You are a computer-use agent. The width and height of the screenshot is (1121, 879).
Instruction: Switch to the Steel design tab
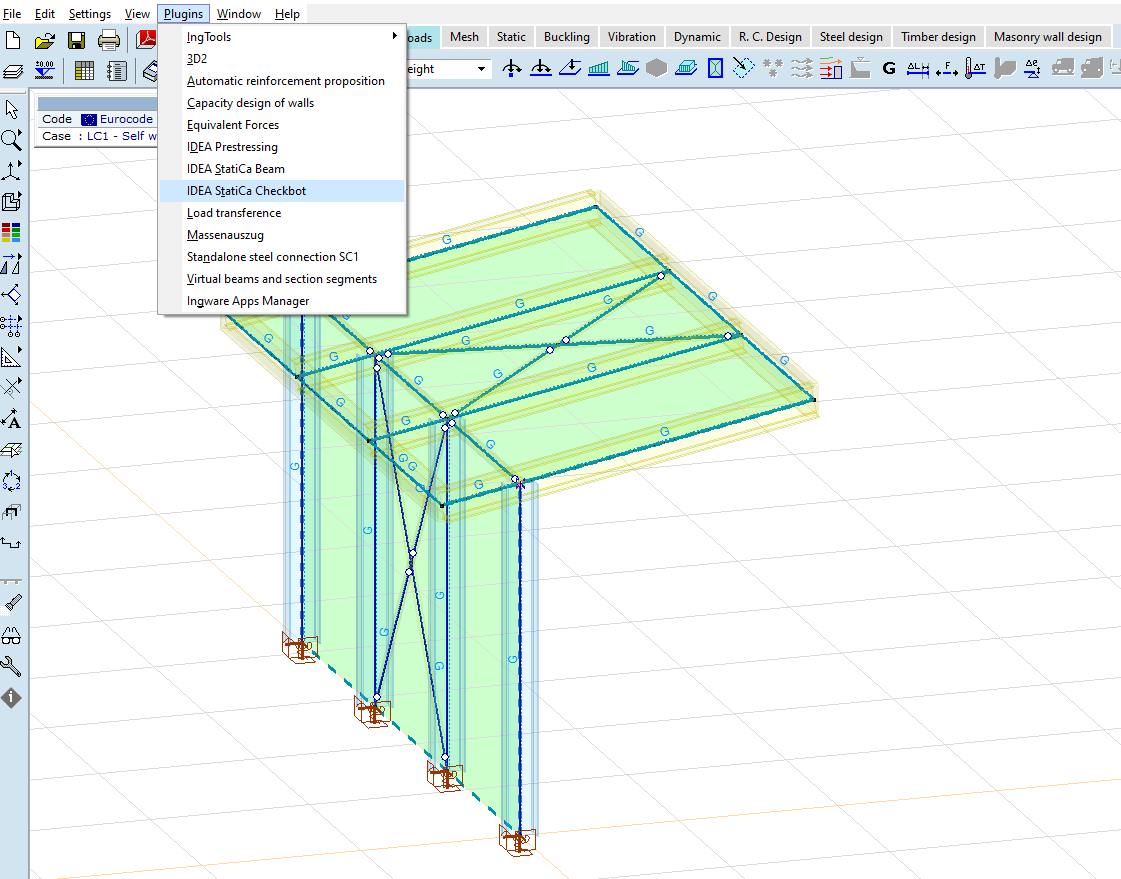coord(851,36)
